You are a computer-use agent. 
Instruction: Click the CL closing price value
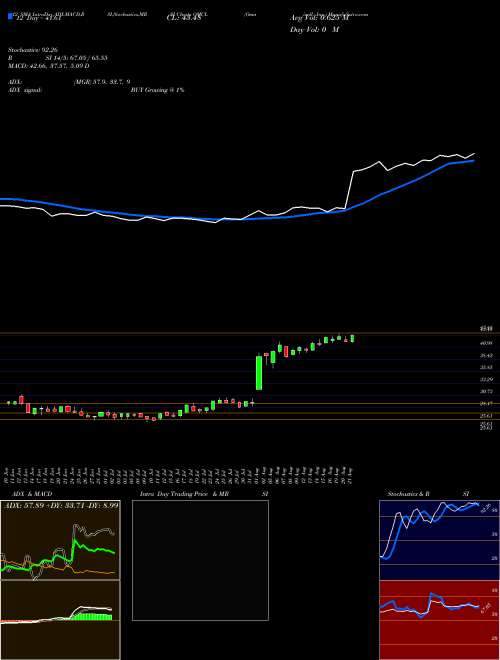click(x=184, y=18)
